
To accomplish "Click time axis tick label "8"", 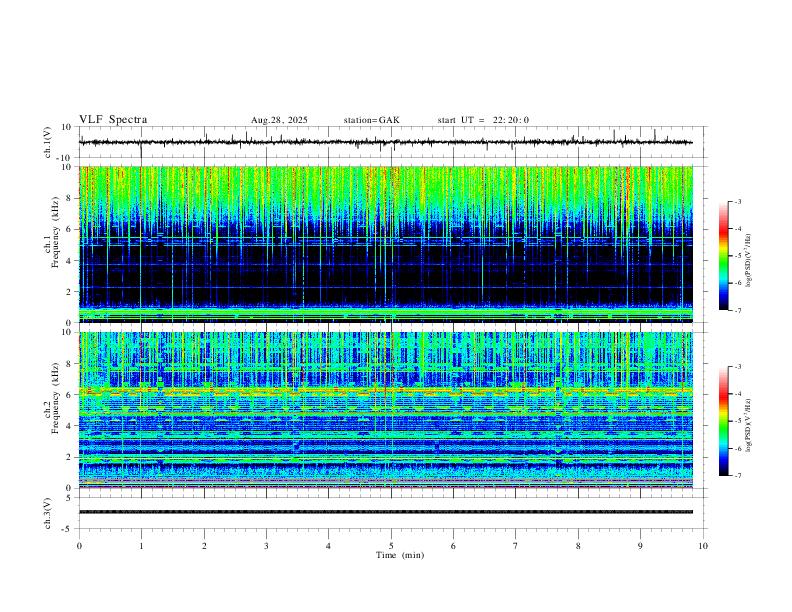I will [578, 546].
